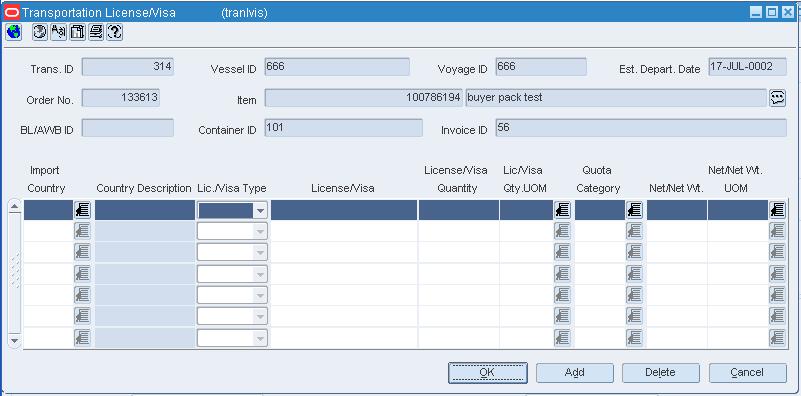Open the item comments speech bubble icon
The height and width of the screenshot is (396, 801).
coord(778,98)
